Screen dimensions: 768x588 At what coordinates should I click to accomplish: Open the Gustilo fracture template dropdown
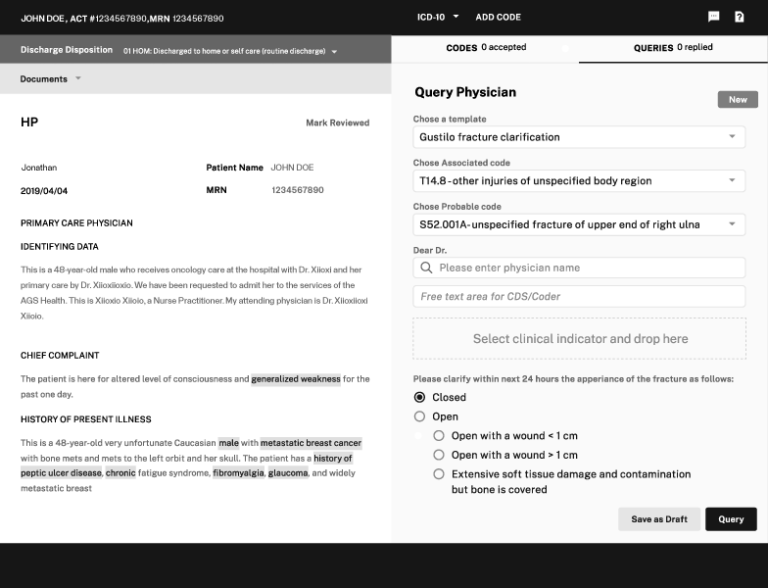coord(579,137)
